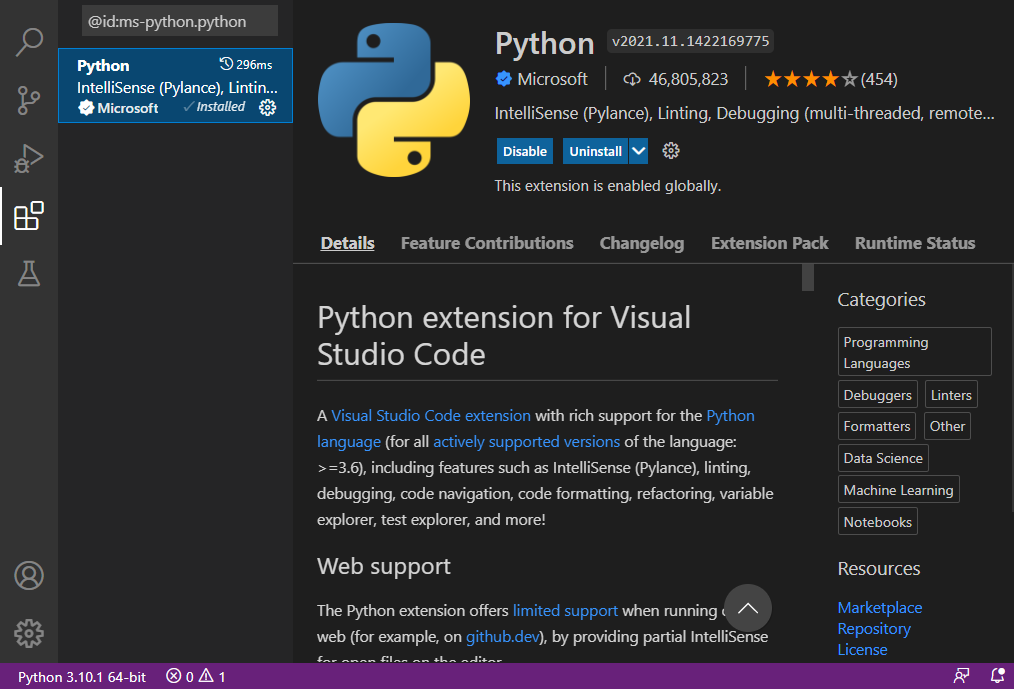
Task: Disable the Python extension
Action: [524, 150]
